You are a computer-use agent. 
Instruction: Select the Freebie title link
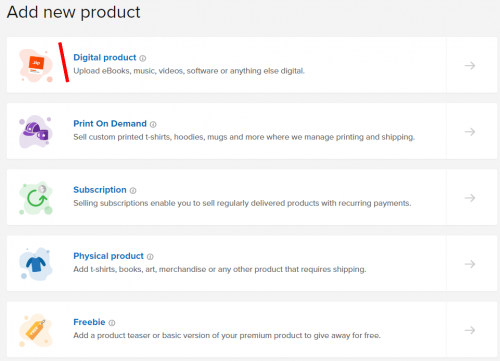point(89,322)
